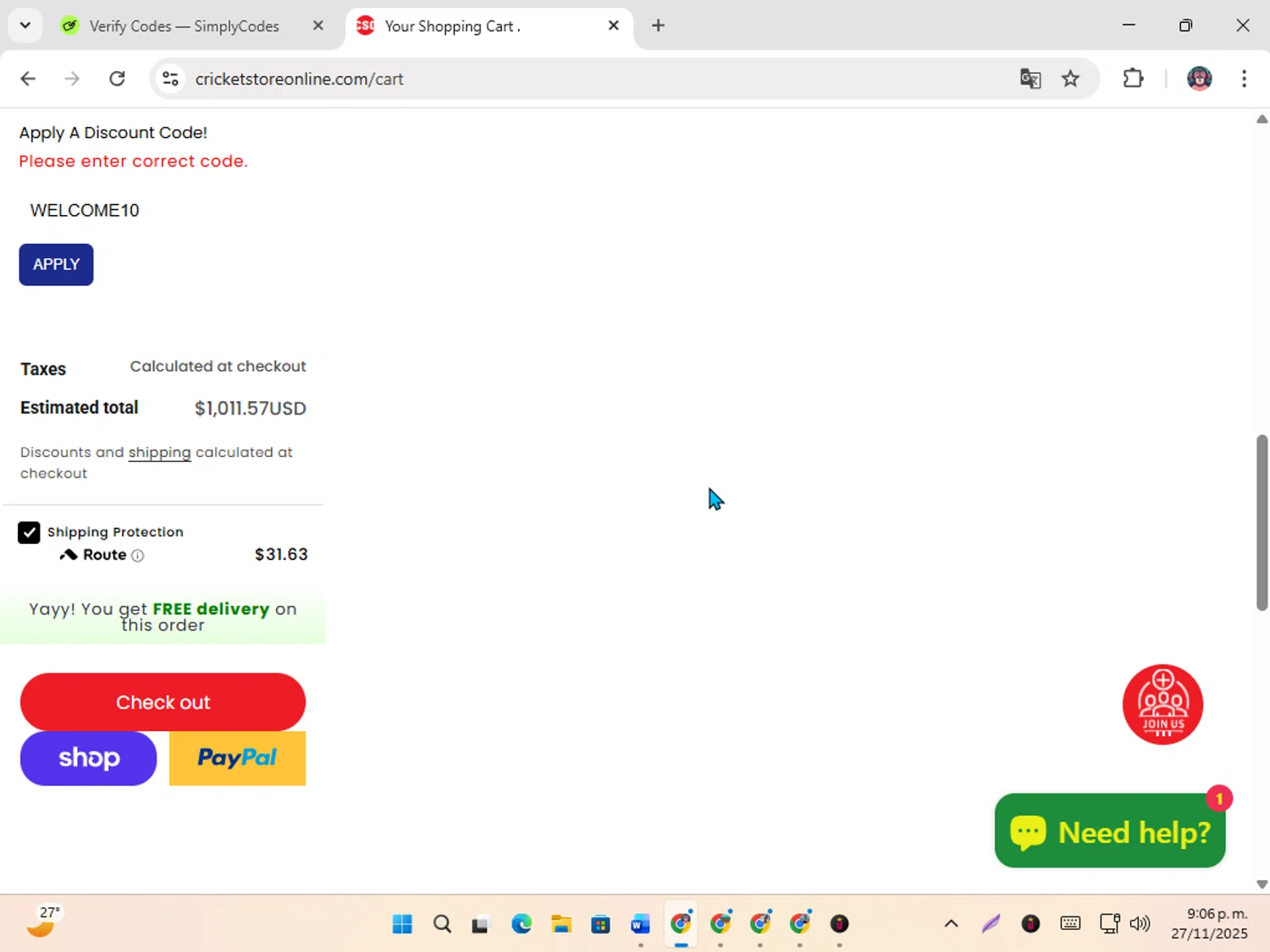Image resolution: width=1270 pixels, height=952 pixels.
Task: Click the browser forward arrow
Action: [x=72, y=79]
